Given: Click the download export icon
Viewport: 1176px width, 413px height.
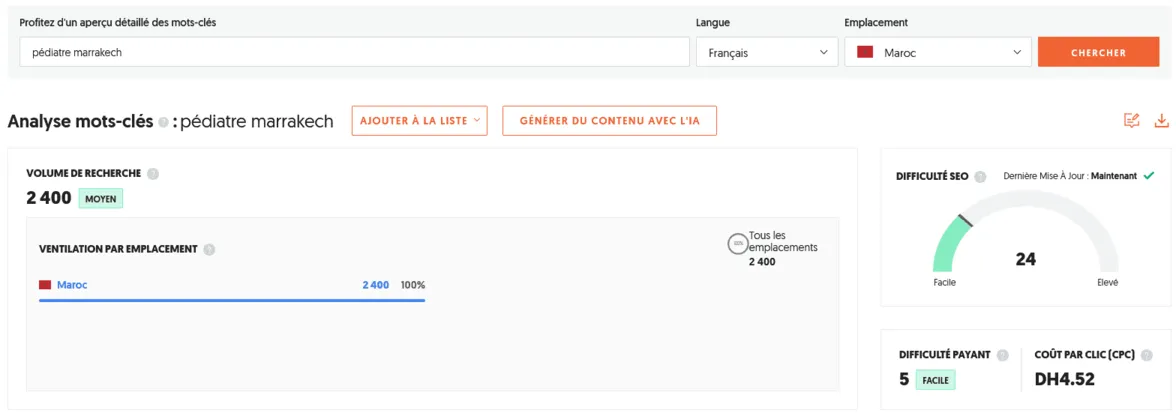Looking at the screenshot, I should pyautogui.click(x=1161, y=121).
